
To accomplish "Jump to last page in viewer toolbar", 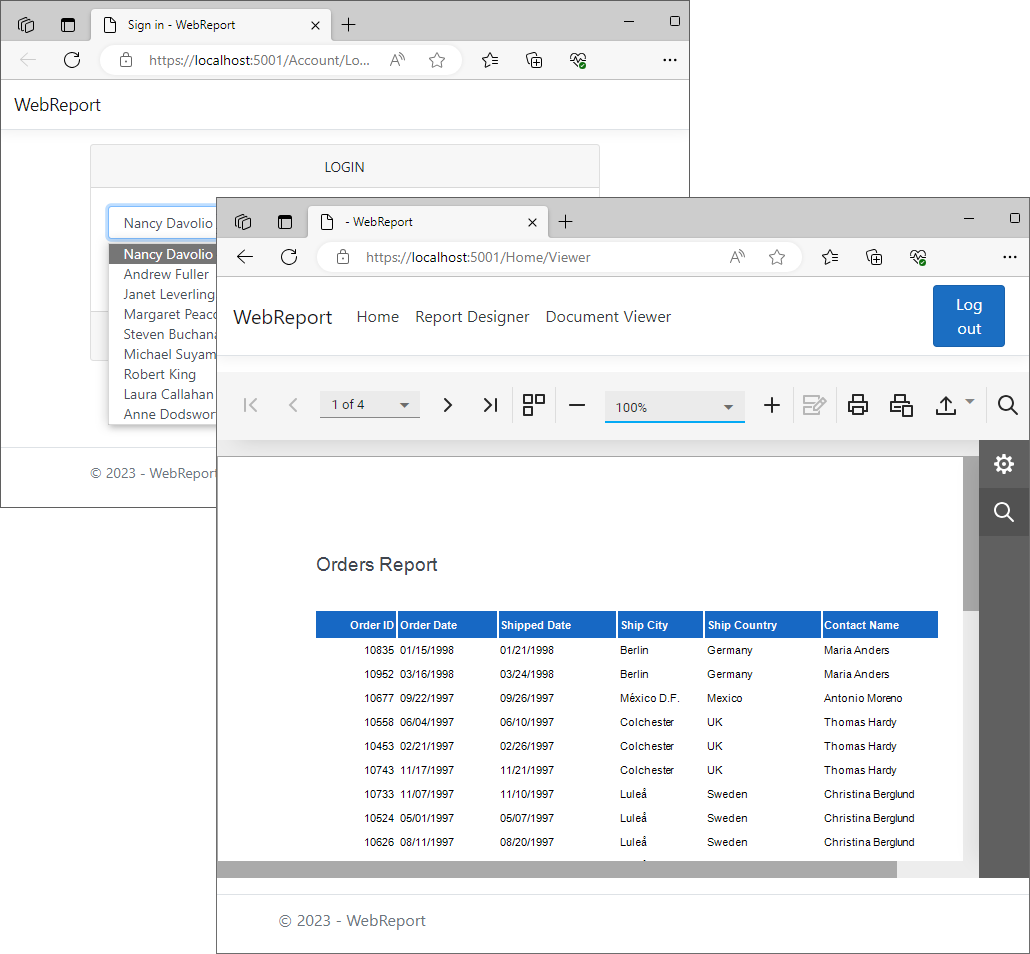I will coord(490,405).
